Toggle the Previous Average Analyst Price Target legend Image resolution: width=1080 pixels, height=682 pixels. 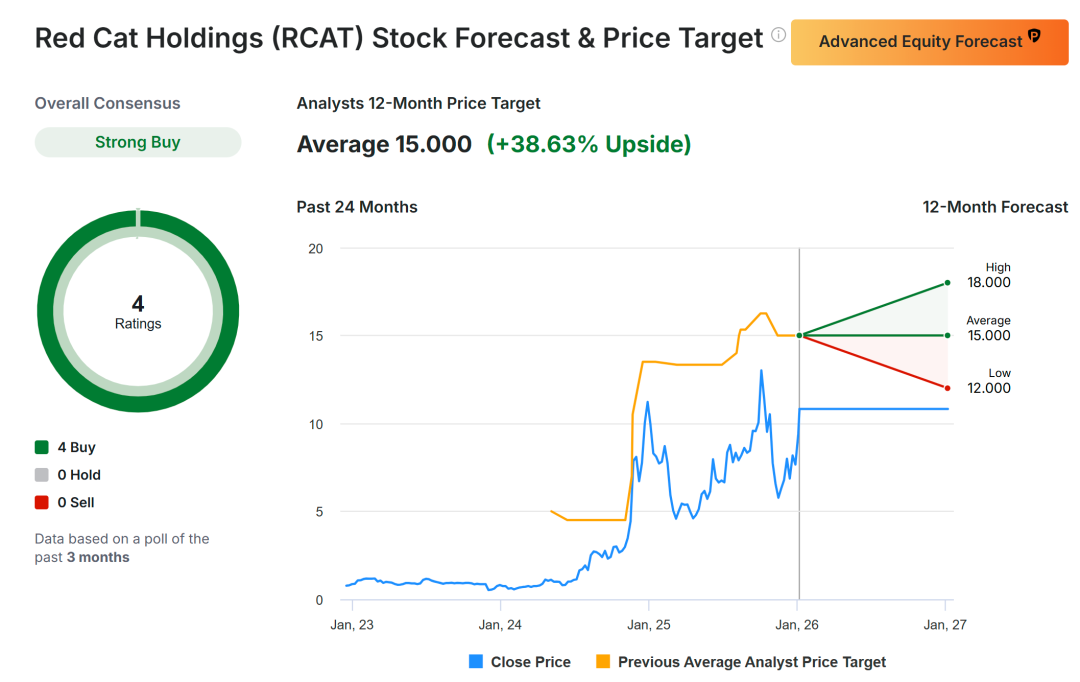(x=740, y=662)
